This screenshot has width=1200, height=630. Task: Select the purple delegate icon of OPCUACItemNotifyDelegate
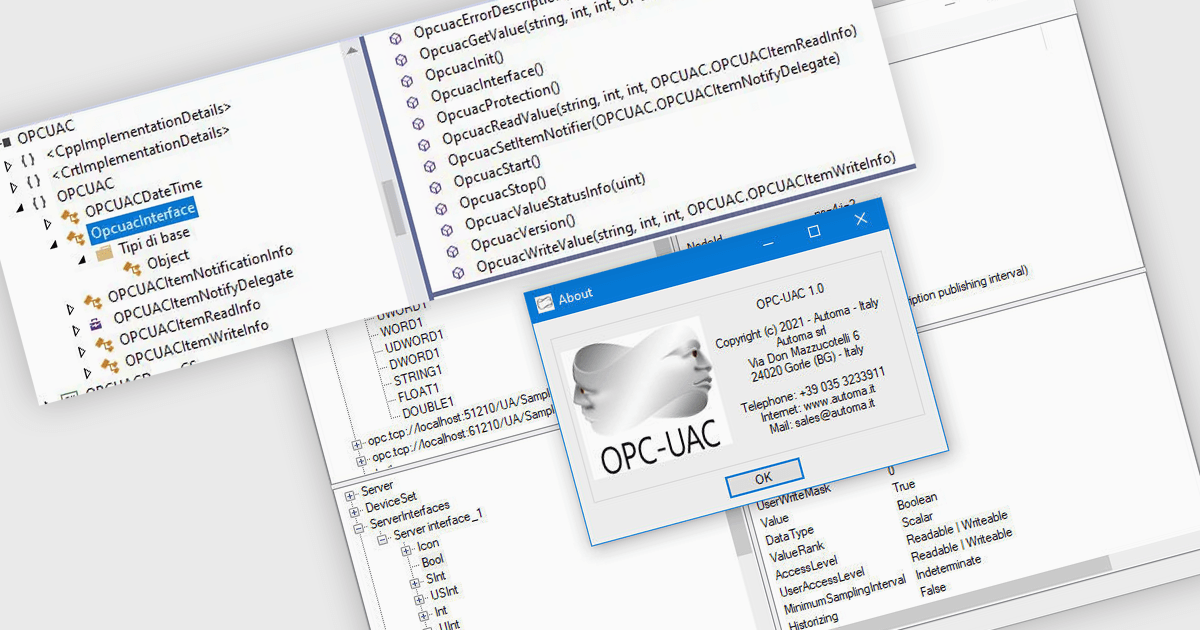click(x=96, y=322)
